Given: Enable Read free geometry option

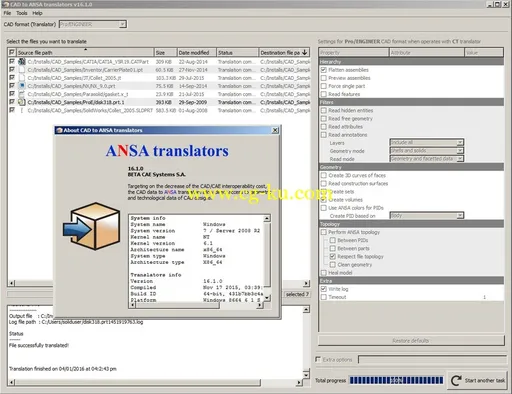Looking at the screenshot, I should (x=323, y=118).
